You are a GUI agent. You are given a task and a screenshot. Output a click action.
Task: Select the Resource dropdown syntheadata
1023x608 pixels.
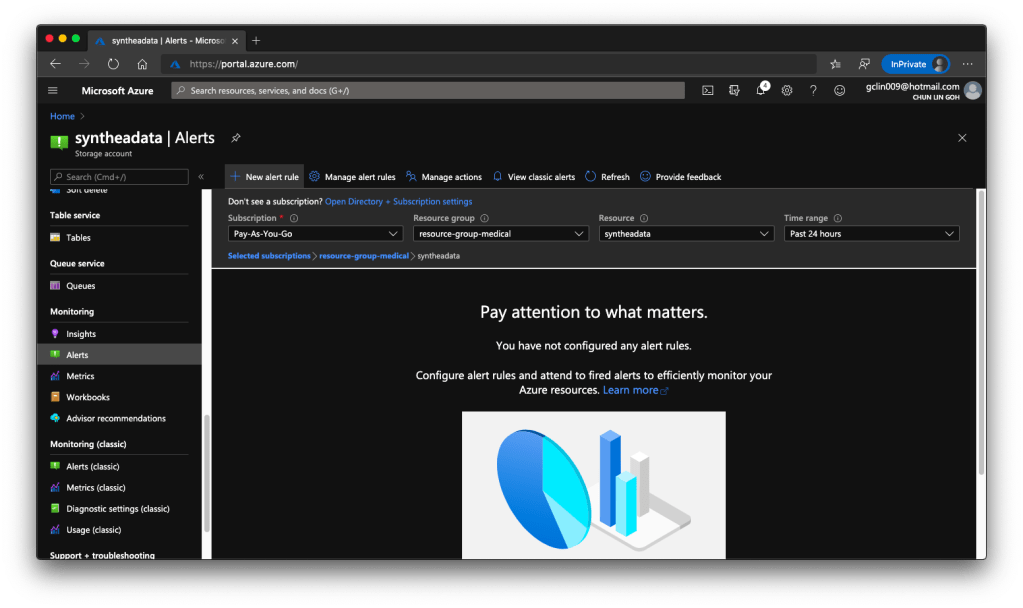tap(686, 234)
